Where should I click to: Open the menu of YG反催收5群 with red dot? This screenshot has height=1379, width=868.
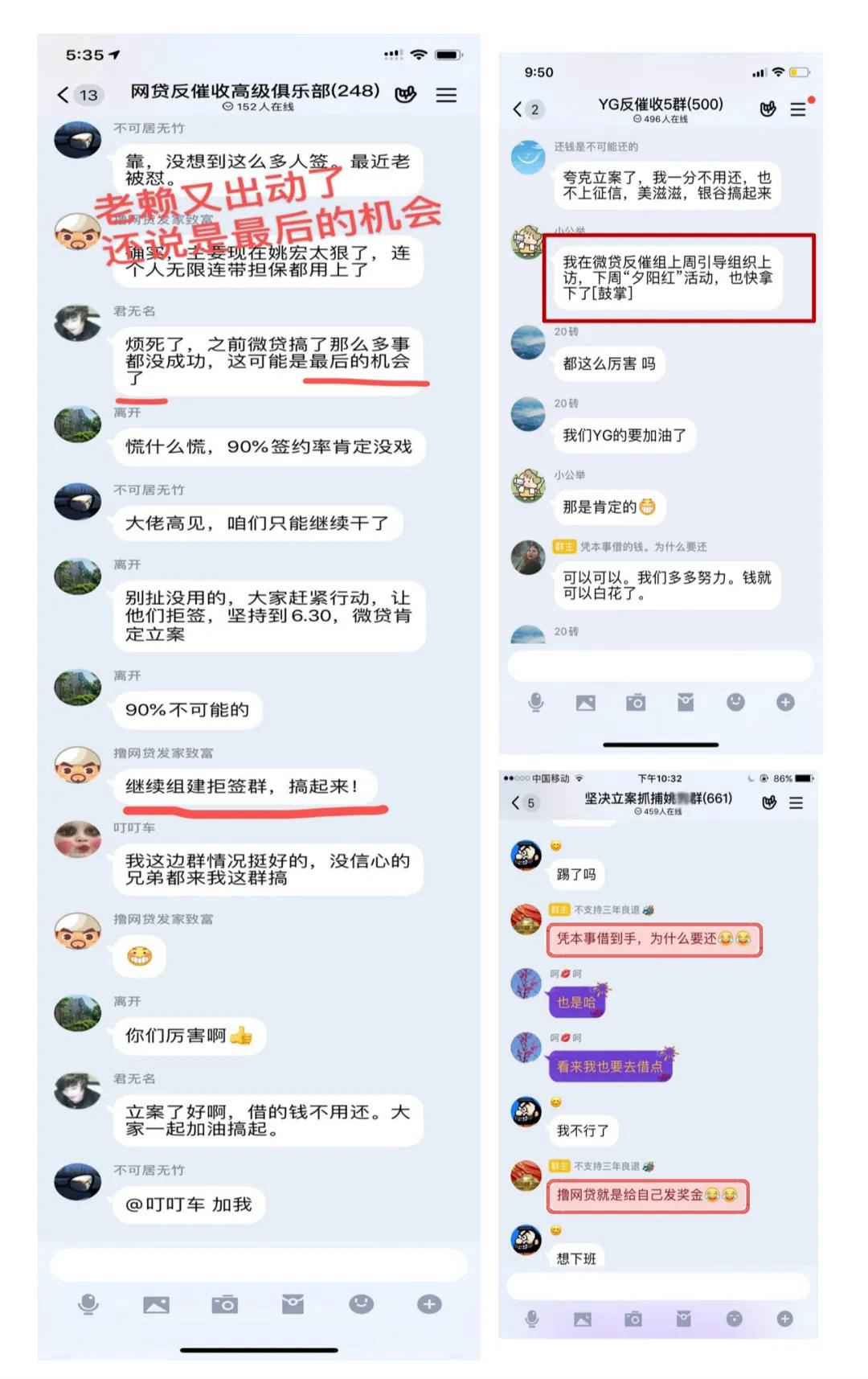pyautogui.click(x=800, y=108)
